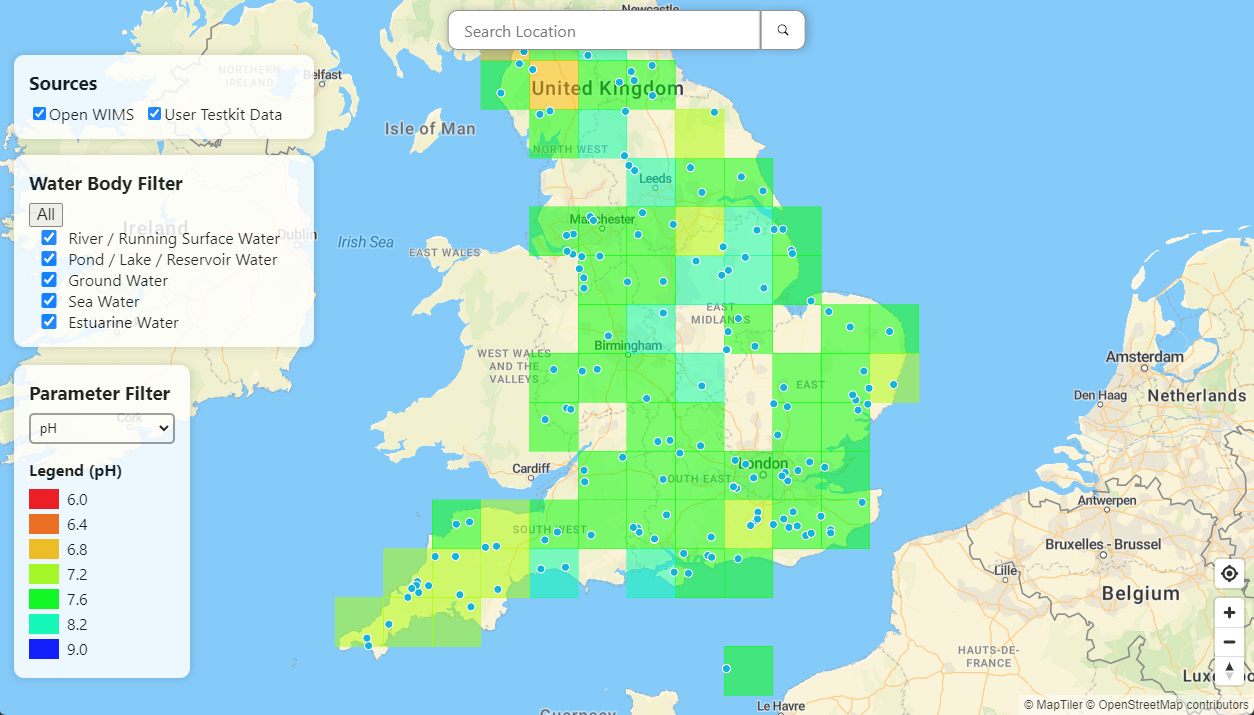Click the search magnifier icon button
The image size is (1254, 715).
point(783,31)
